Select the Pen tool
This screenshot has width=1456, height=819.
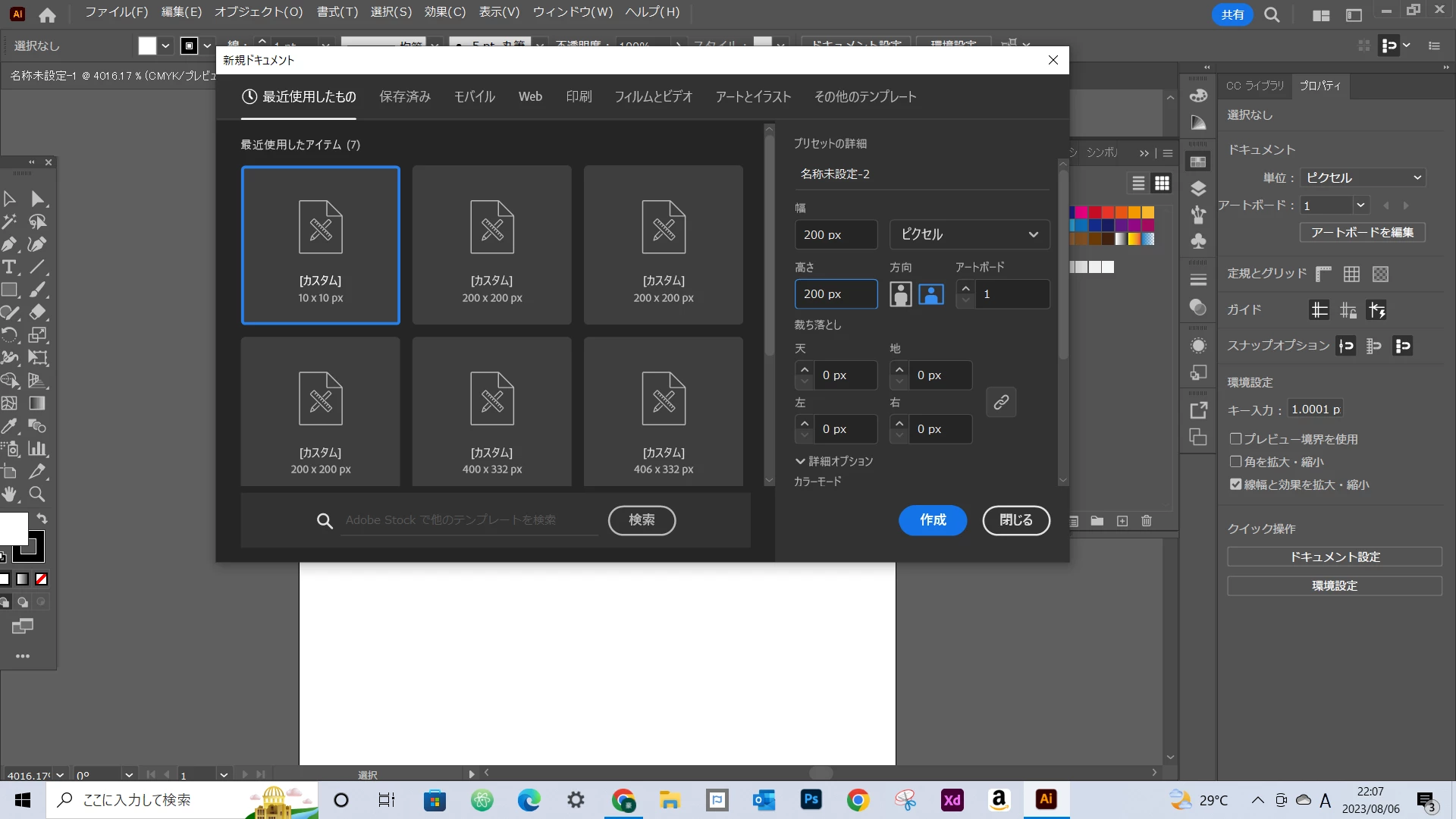(9, 244)
